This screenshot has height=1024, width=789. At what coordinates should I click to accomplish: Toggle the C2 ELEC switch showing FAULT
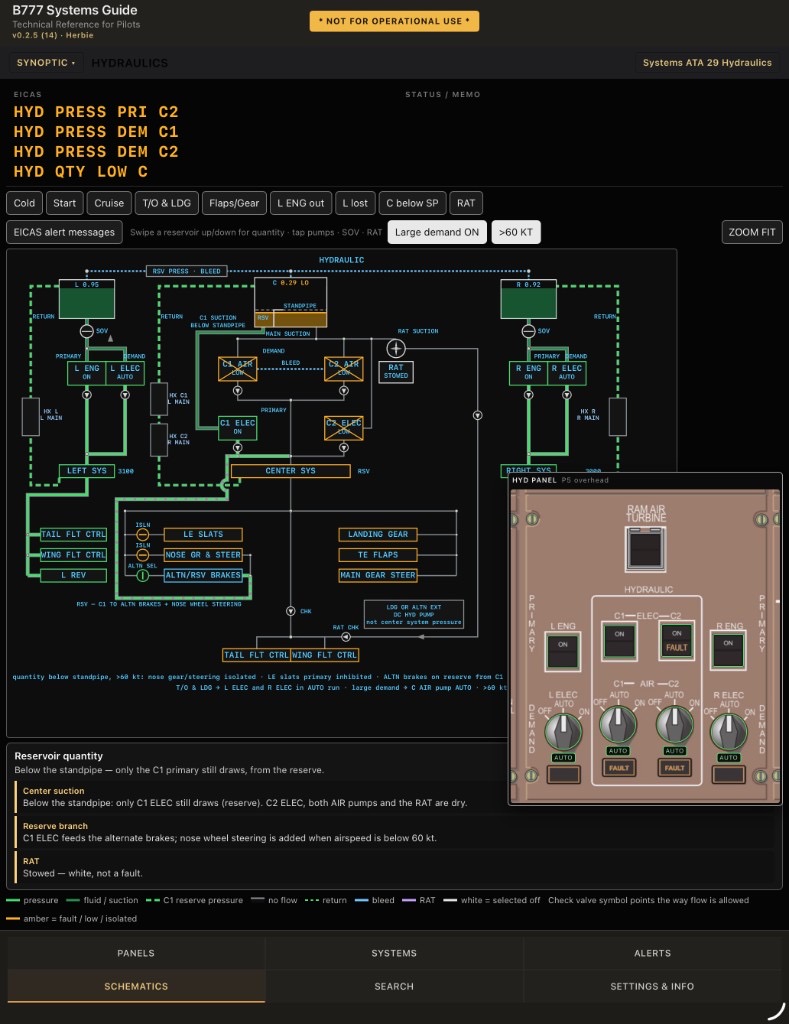pos(676,640)
